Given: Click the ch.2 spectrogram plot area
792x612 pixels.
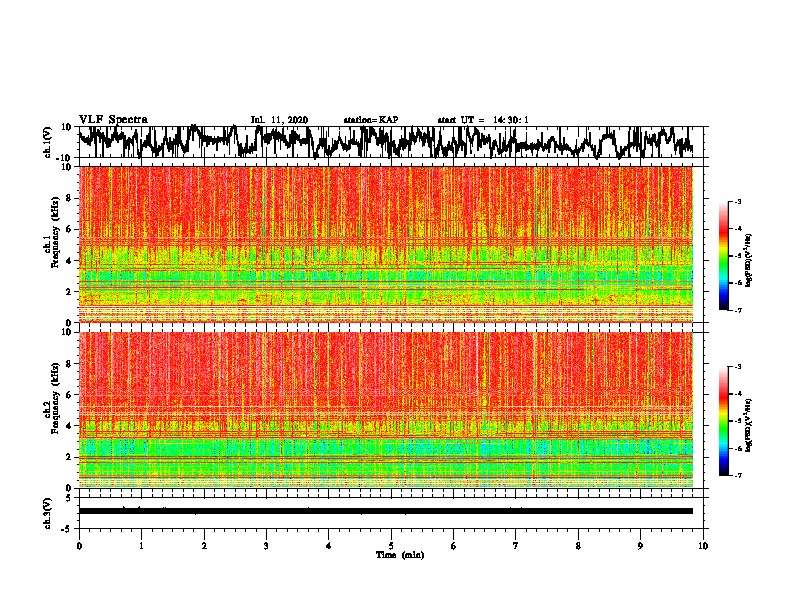Looking at the screenshot, I should [386, 410].
